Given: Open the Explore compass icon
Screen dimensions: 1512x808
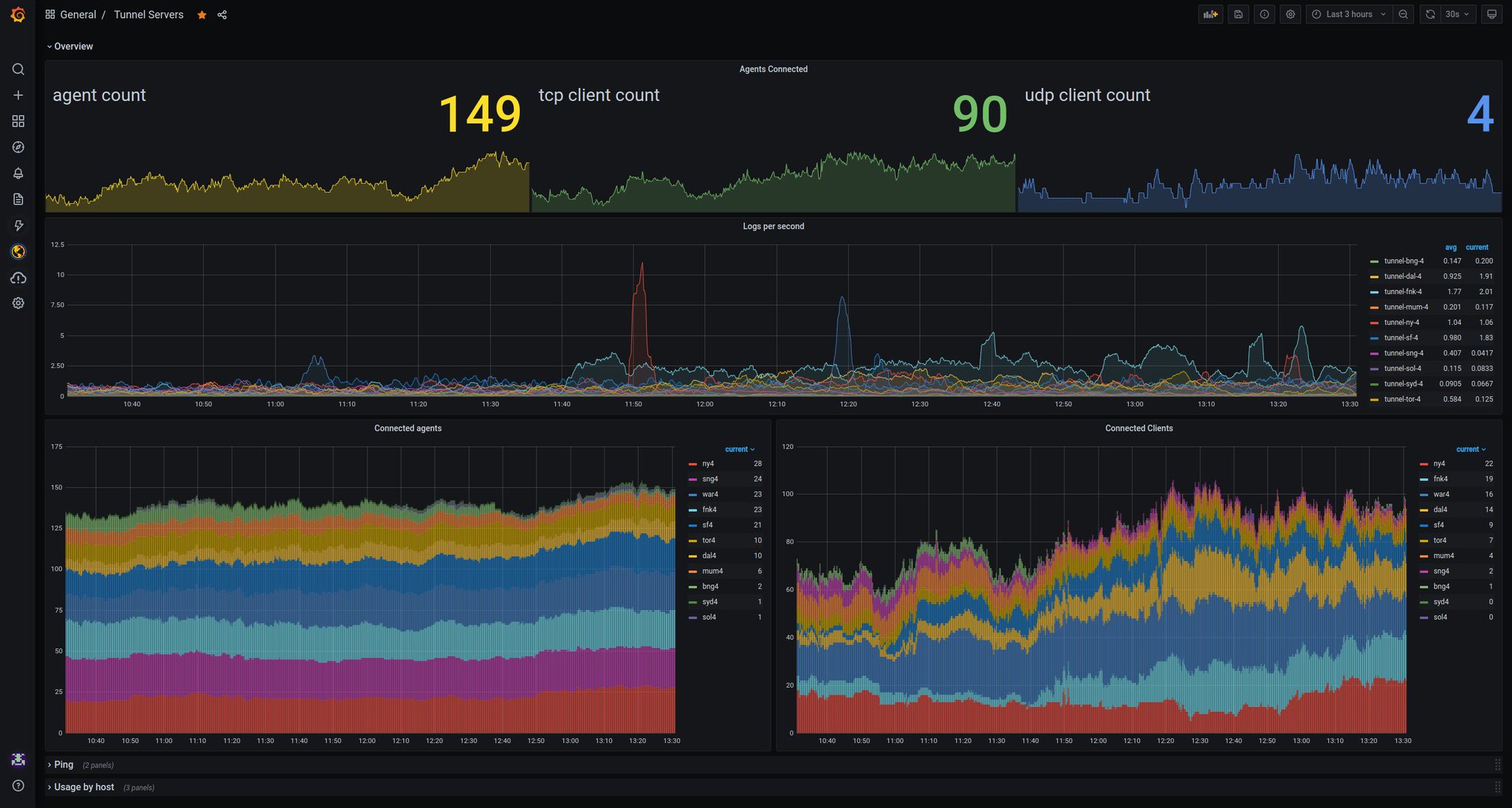Looking at the screenshot, I should tap(18, 147).
